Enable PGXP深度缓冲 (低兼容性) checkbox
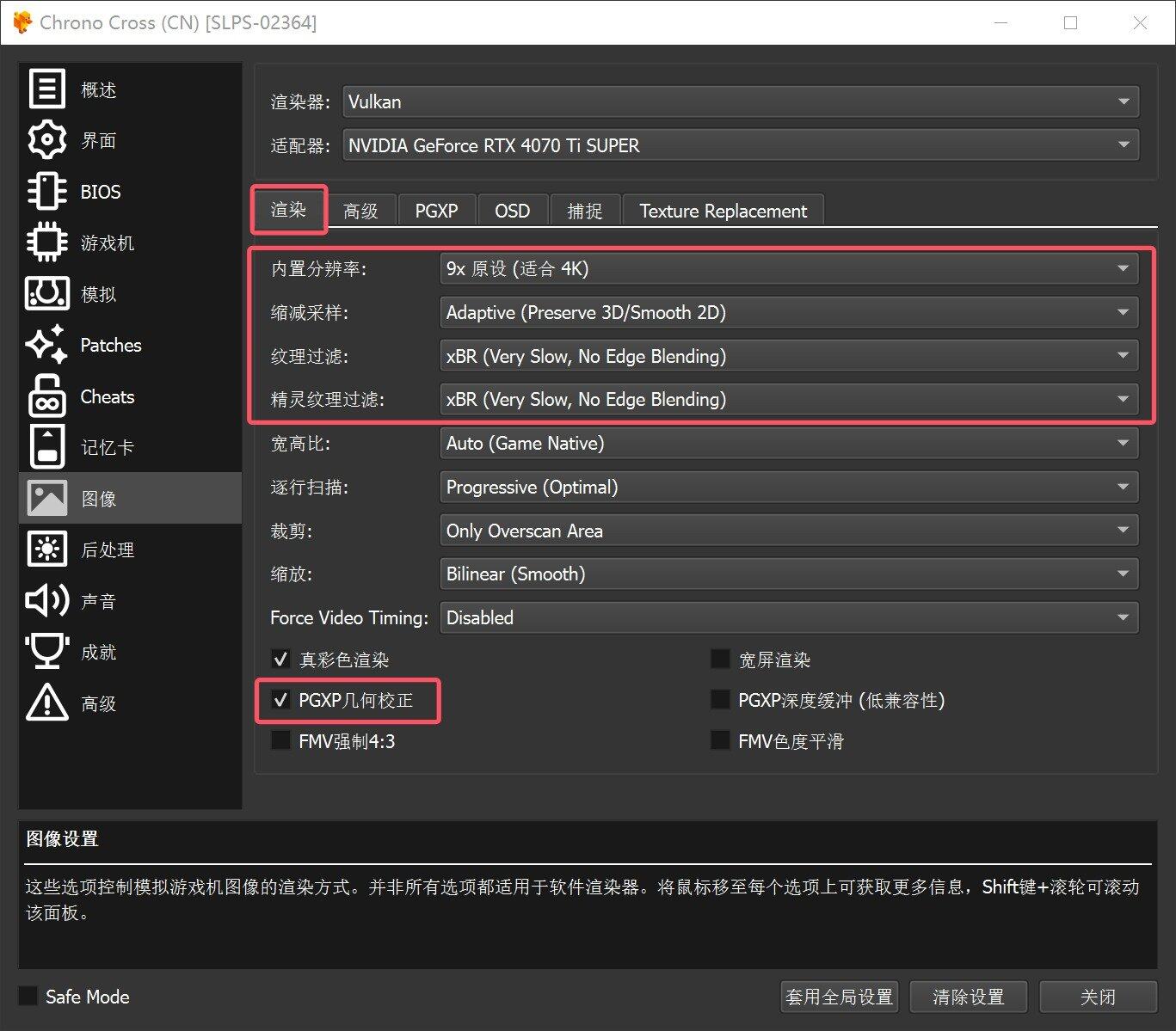Screen dimensions: 1176x1031 tap(720, 700)
